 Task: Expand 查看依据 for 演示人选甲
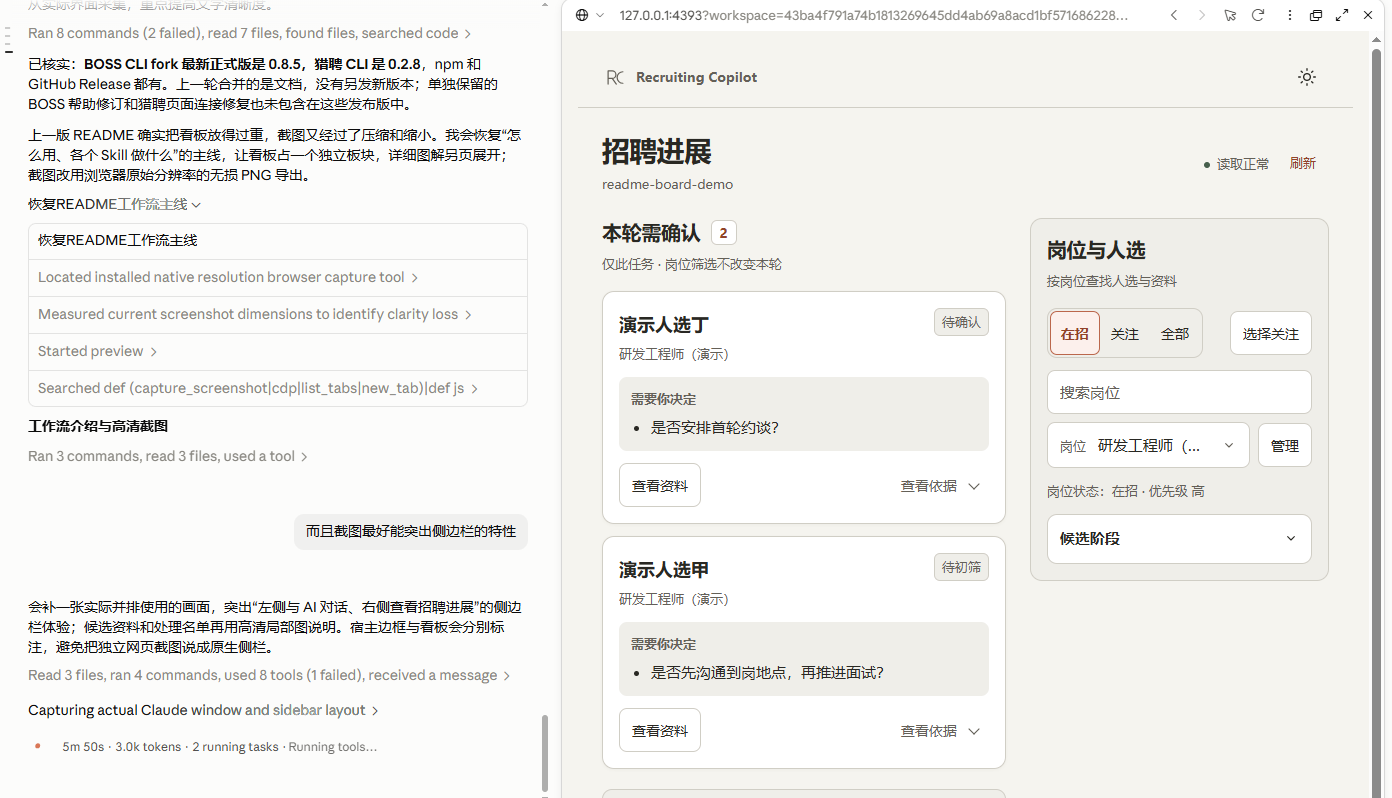940,731
